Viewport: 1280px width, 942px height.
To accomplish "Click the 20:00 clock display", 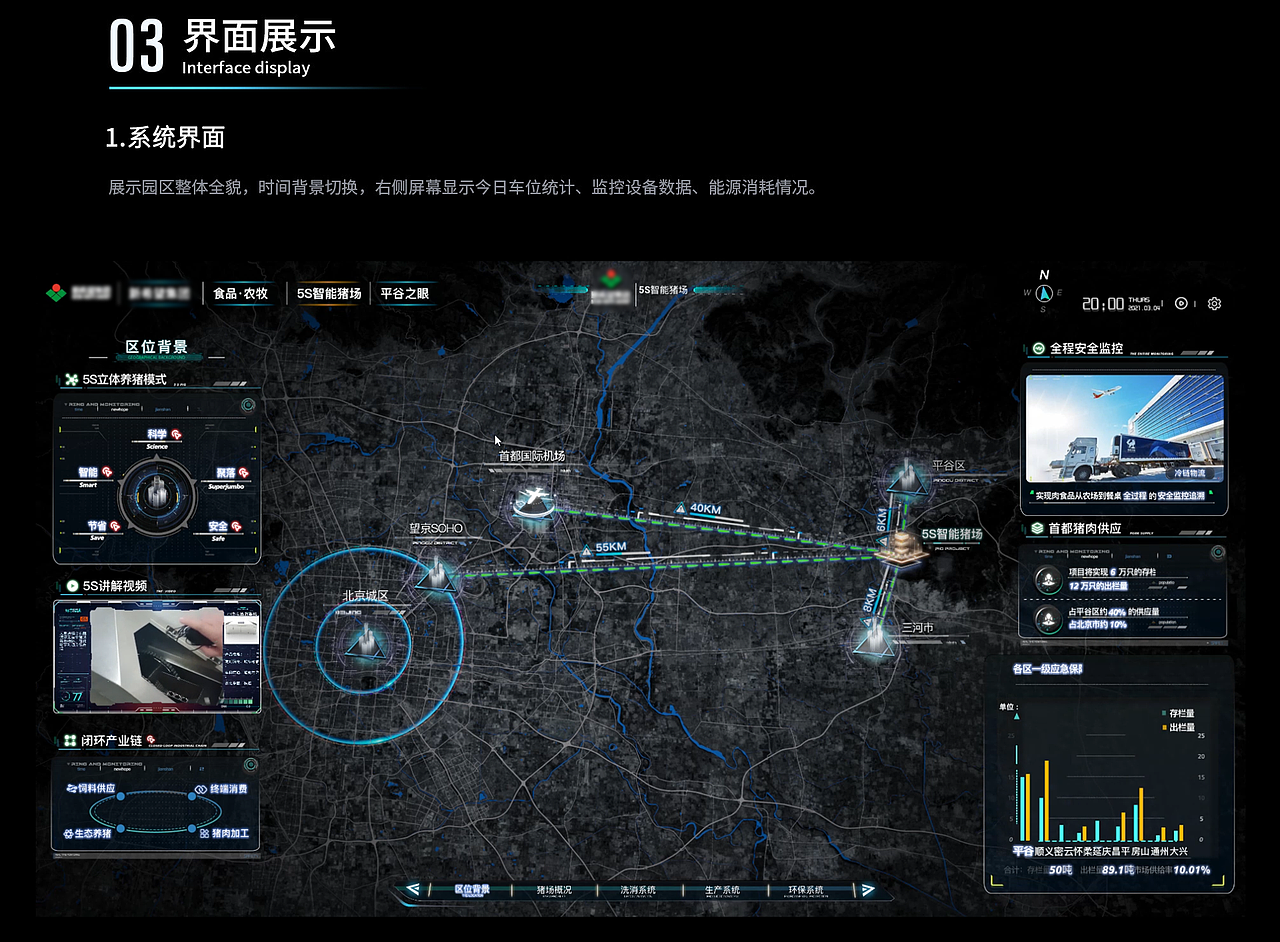I will (x=1103, y=304).
